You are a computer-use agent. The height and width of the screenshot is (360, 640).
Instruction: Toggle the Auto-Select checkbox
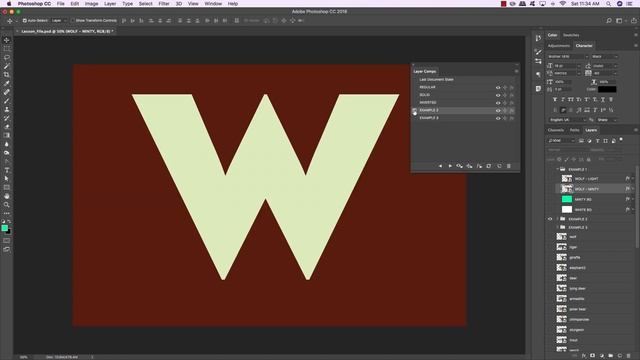coord(24,20)
